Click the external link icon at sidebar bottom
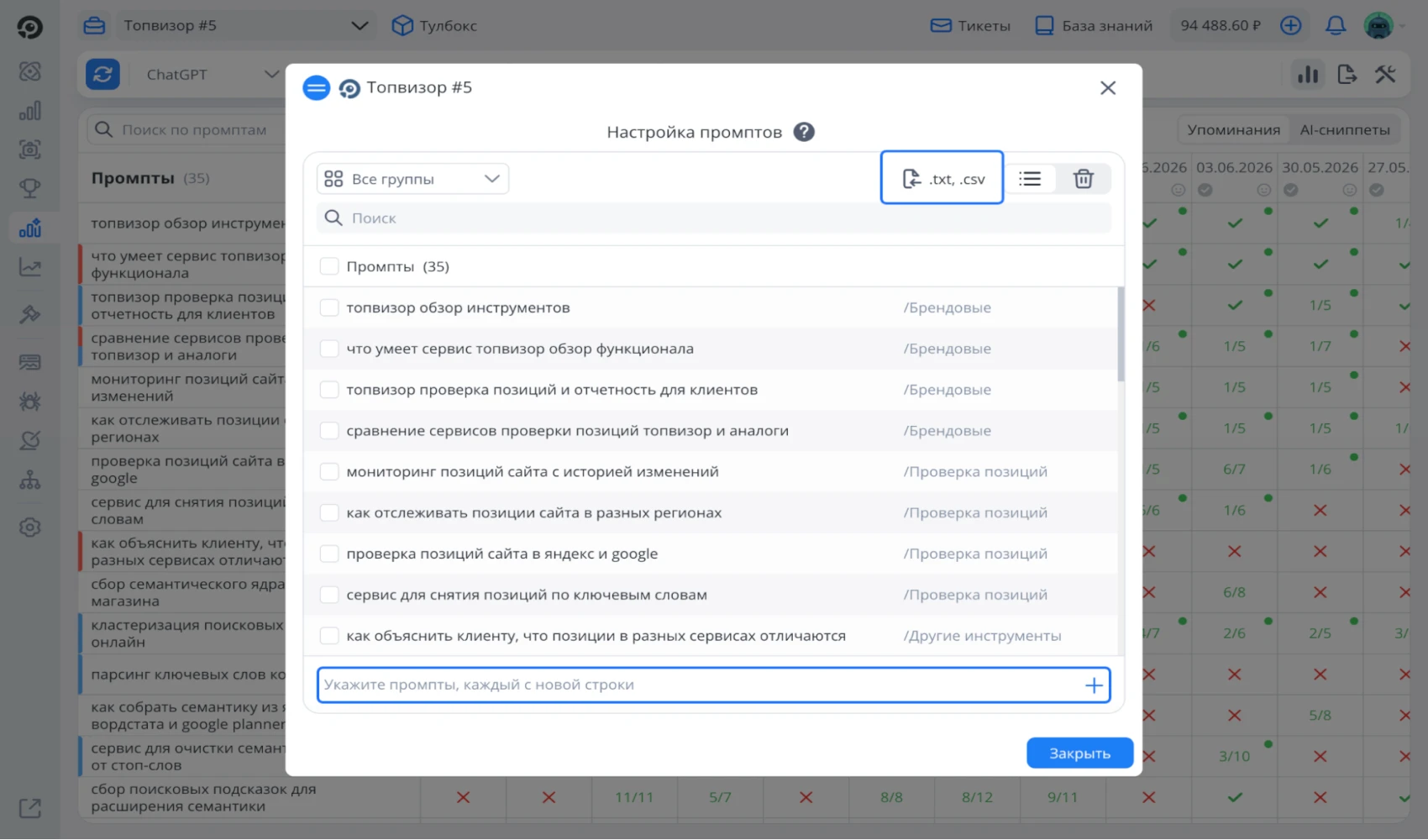The image size is (1428, 840). (30, 808)
